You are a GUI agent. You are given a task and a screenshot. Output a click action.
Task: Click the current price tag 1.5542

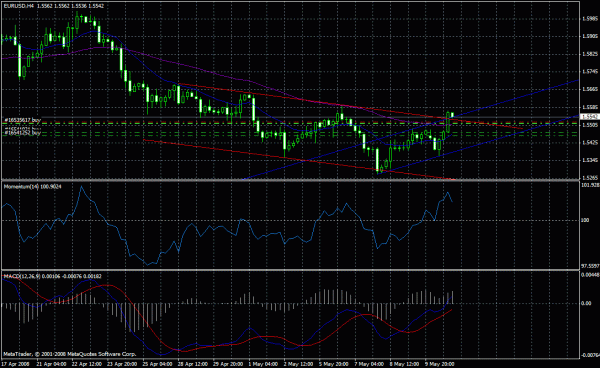[590, 117]
